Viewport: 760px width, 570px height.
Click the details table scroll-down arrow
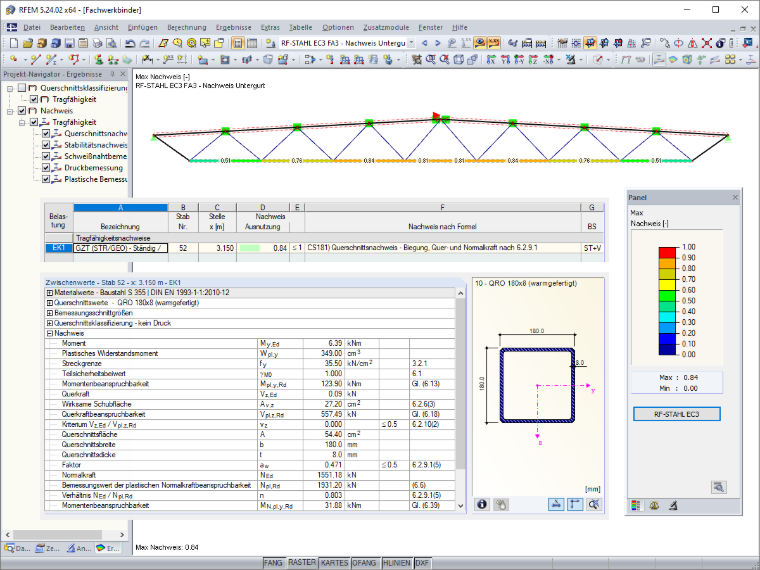tap(460, 506)
